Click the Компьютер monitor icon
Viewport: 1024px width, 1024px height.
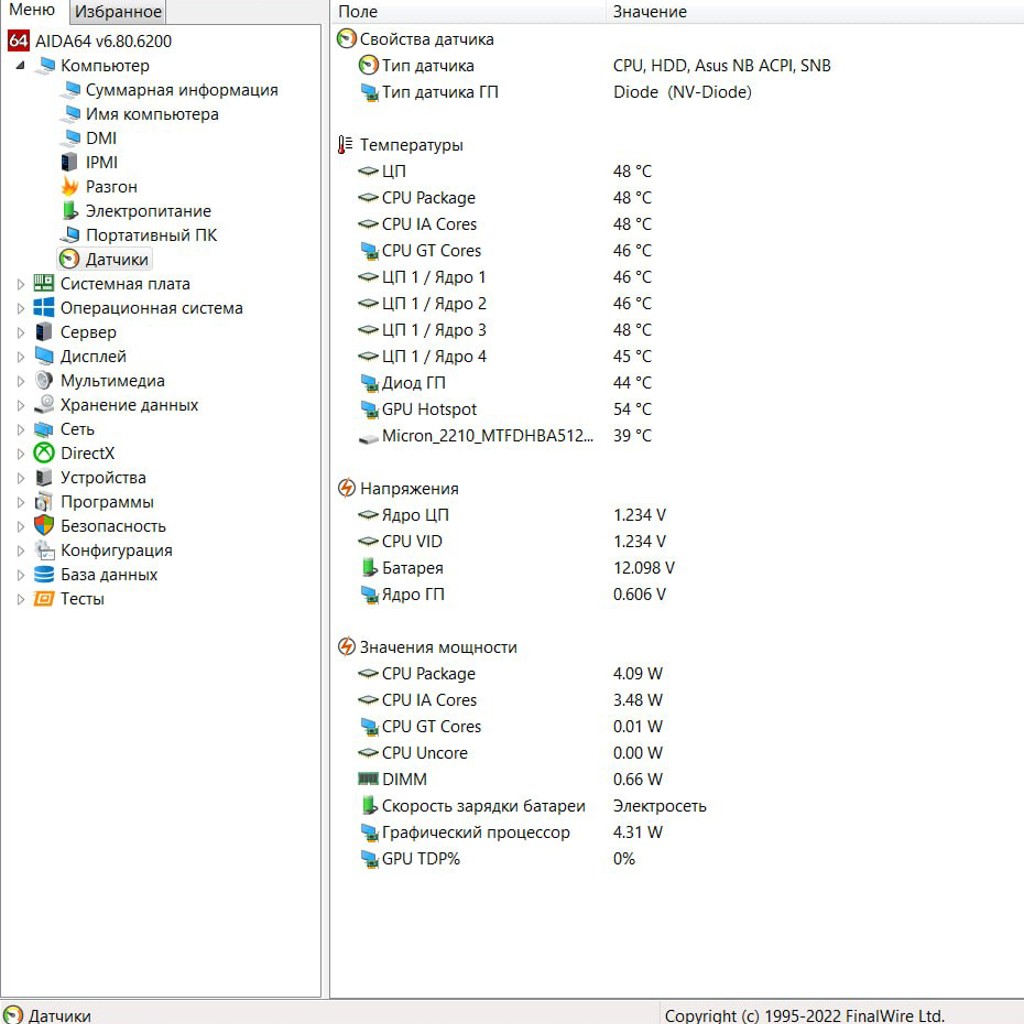[x=45, y=65]
